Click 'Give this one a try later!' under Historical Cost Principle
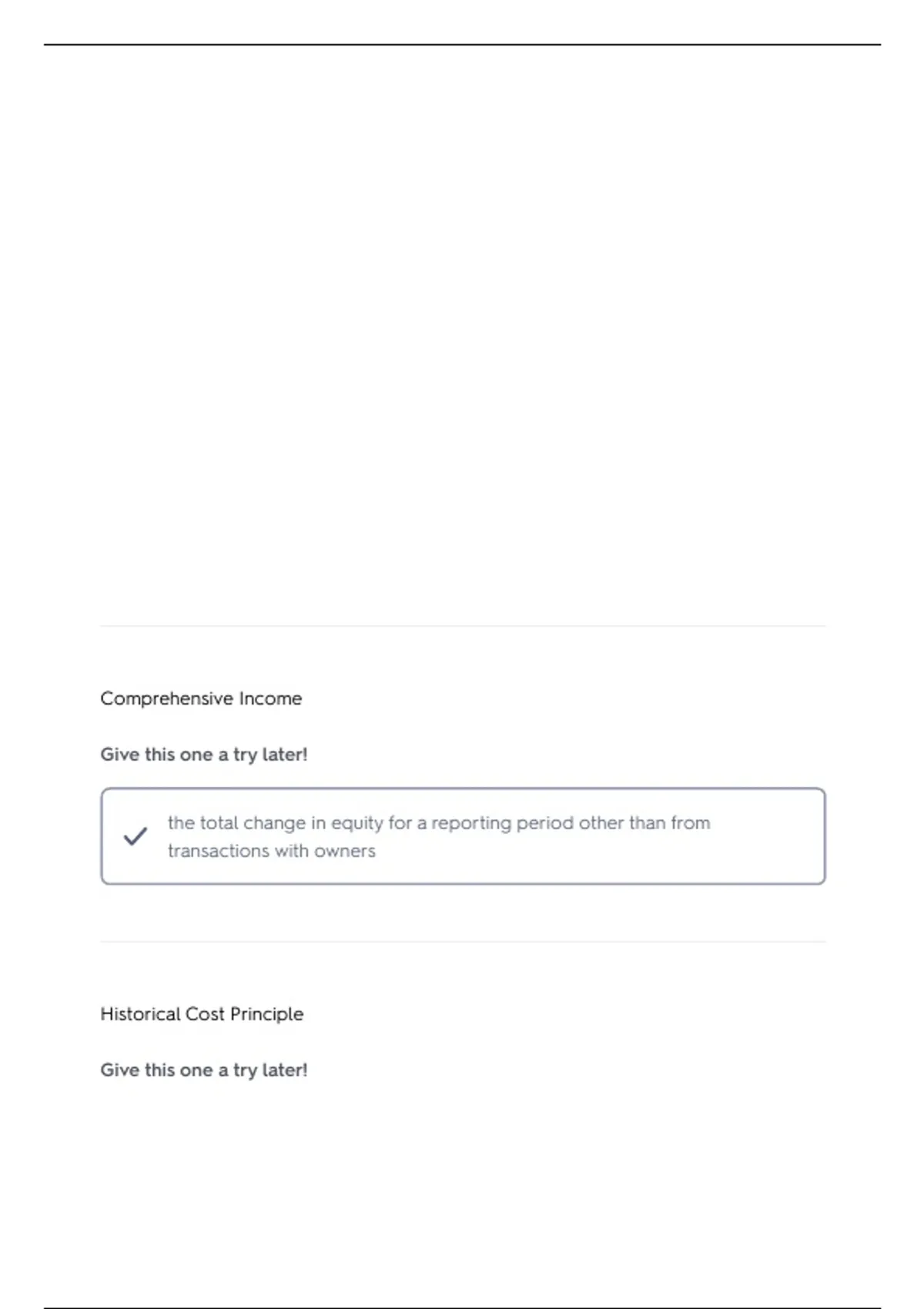Viewport: 924px width, 1309px height. 204,1070
